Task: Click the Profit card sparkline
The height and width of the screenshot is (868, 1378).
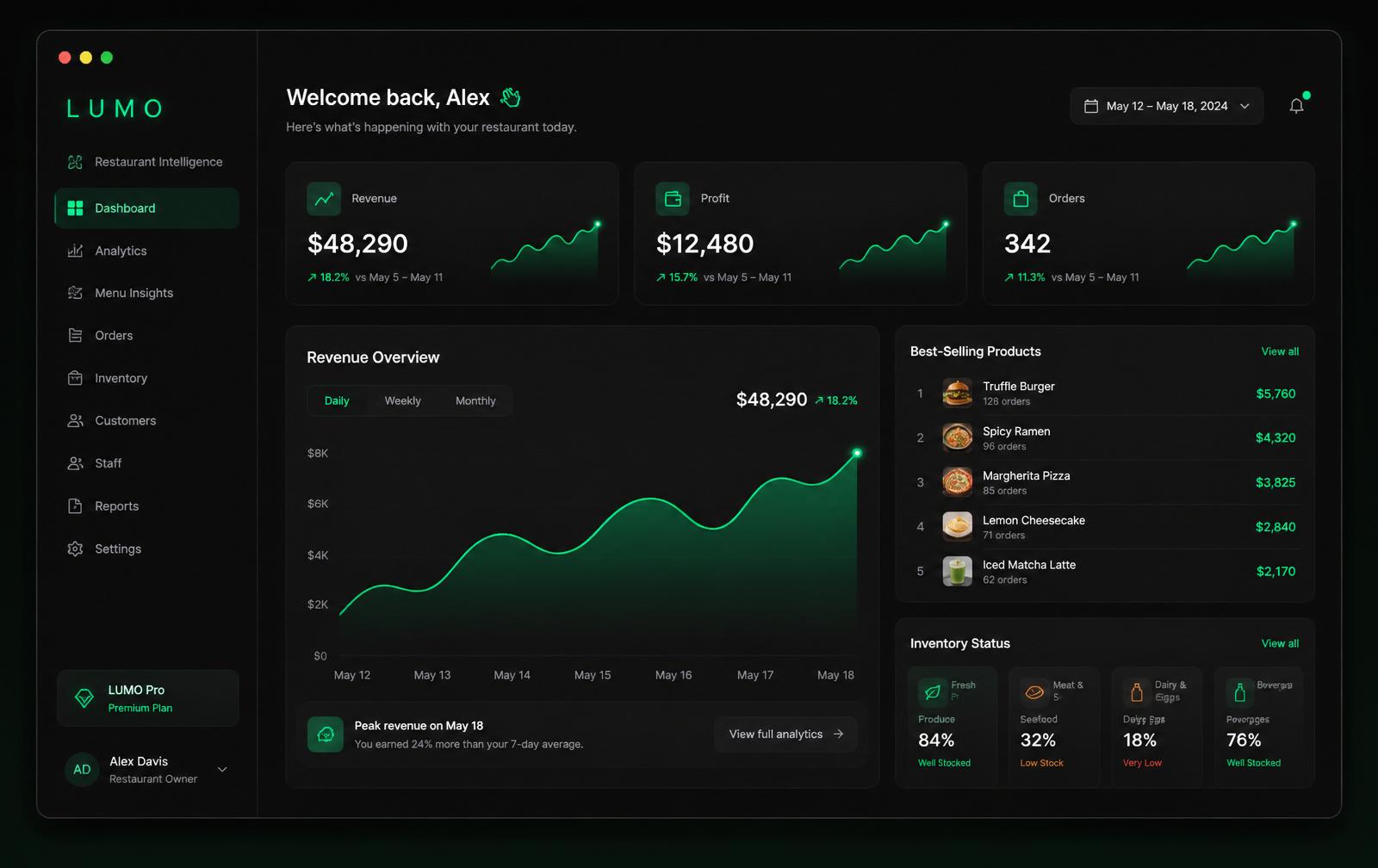Action: [x=894, y=252]
